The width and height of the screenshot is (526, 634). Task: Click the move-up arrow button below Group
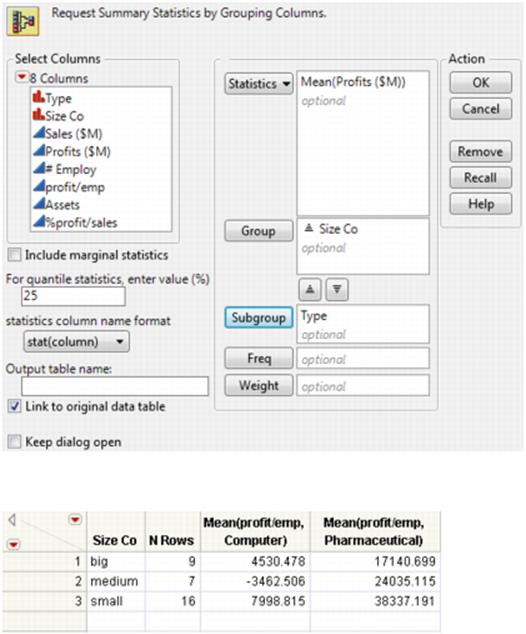coord(310,290)
